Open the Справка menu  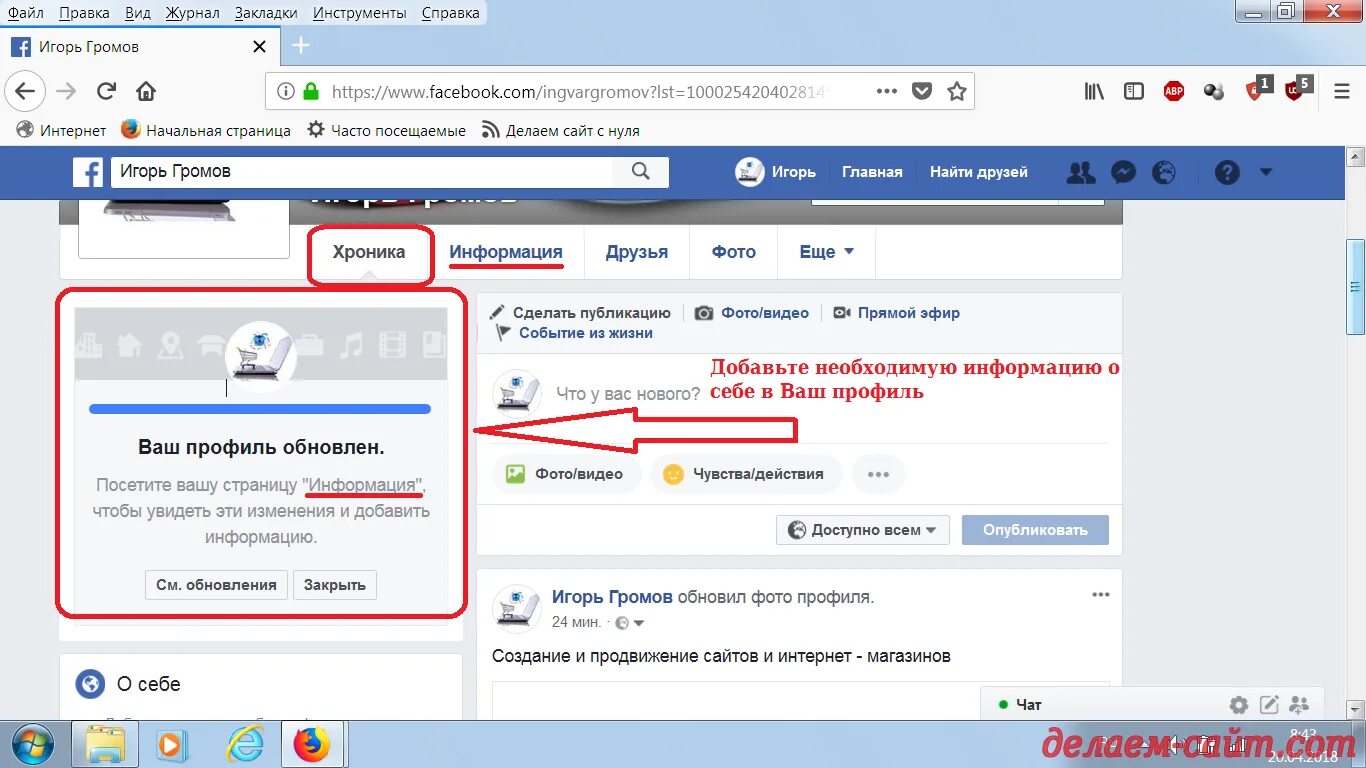point(450,13)
